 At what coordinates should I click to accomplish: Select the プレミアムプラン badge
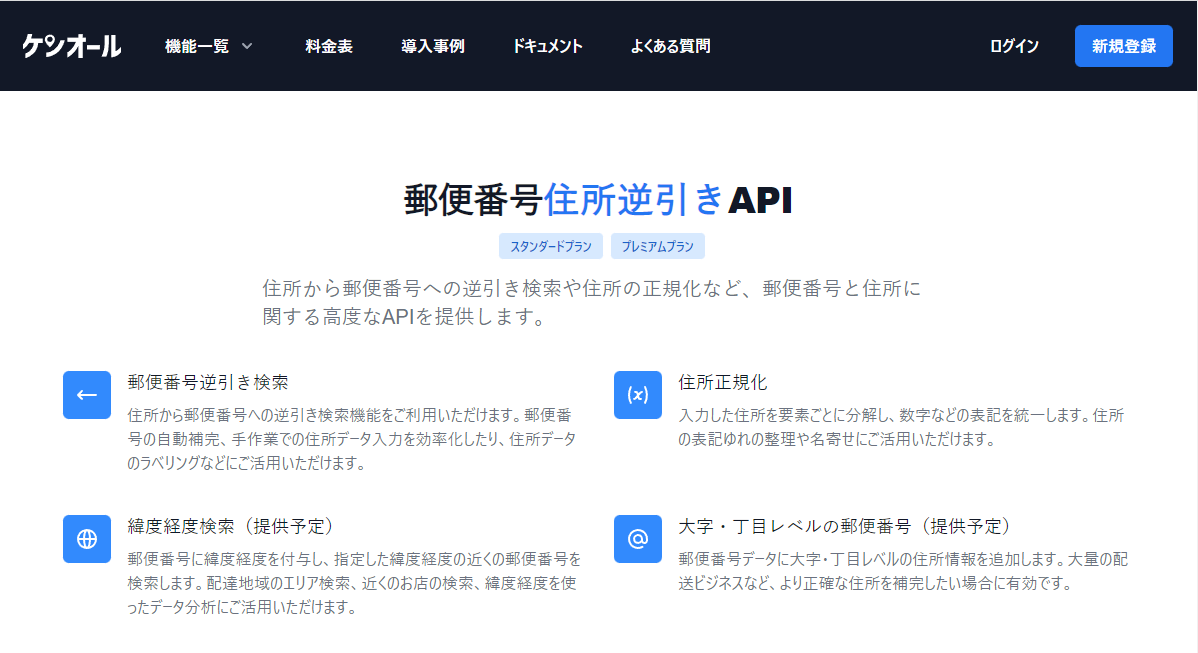click(658, 246)
